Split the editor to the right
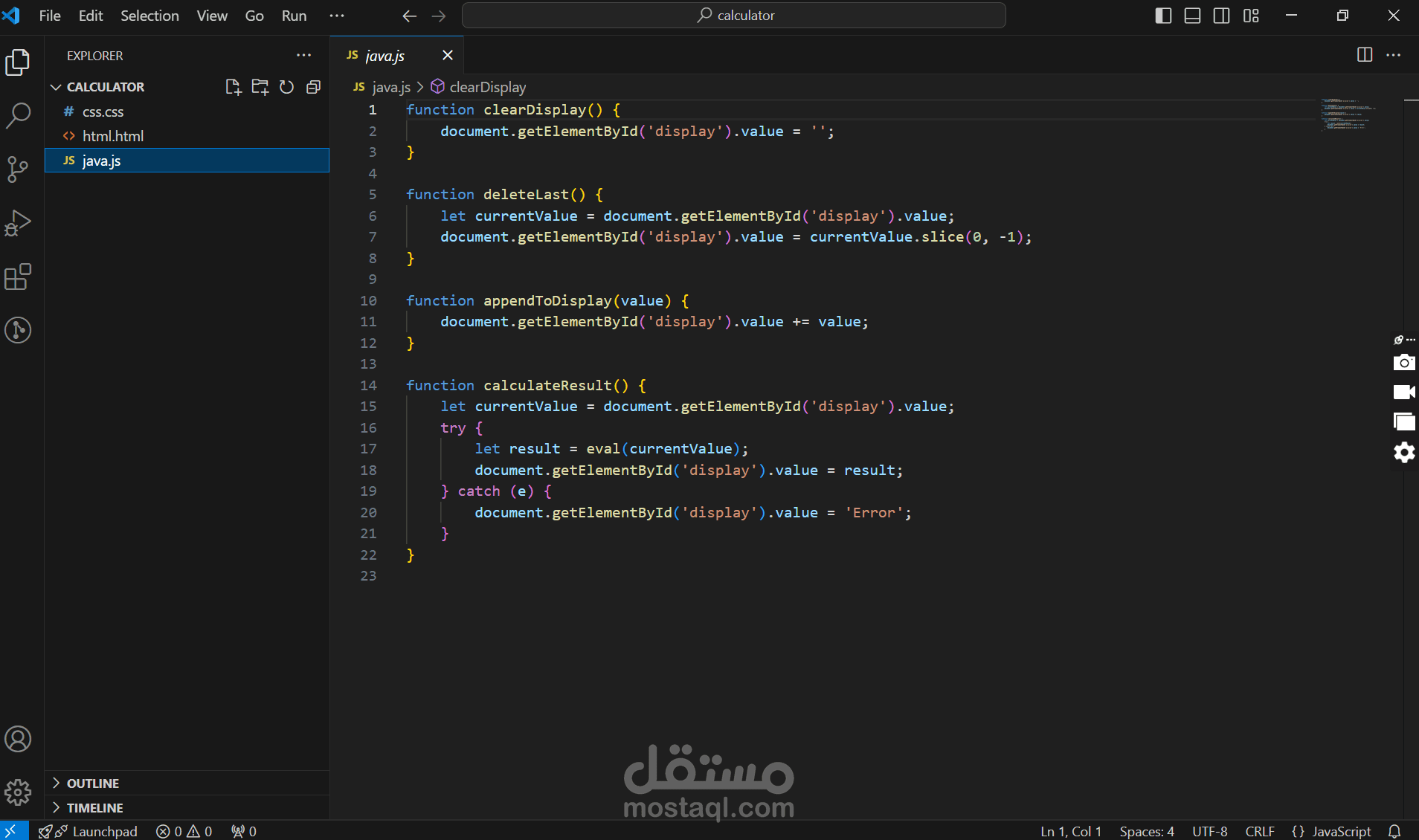1419x840 pixels. pos(1365,55)
